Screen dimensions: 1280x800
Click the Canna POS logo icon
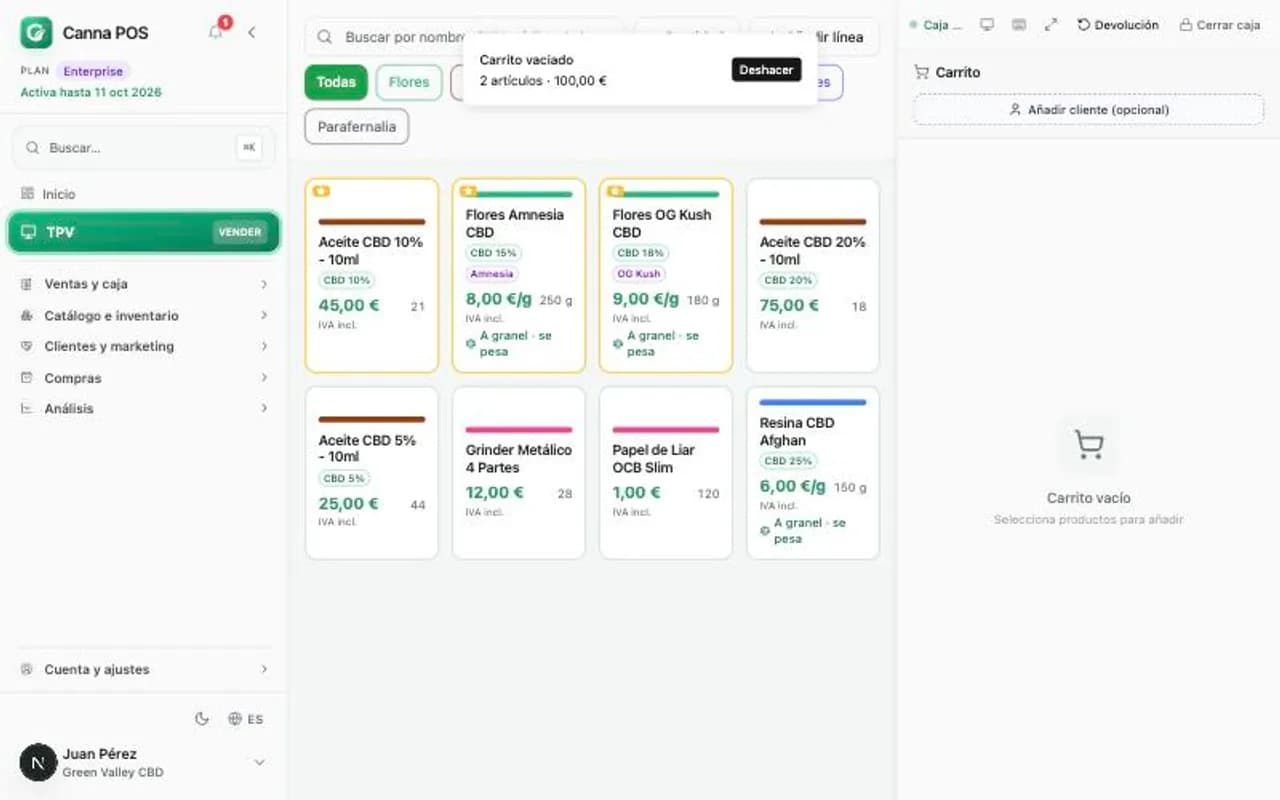pyautogui.click(x=36, y=32)
